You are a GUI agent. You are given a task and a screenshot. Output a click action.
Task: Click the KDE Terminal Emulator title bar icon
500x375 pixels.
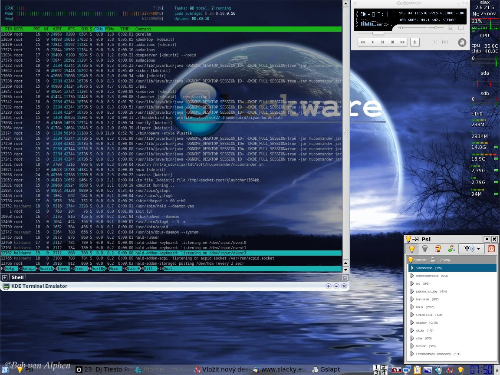(x=6, y=286)
